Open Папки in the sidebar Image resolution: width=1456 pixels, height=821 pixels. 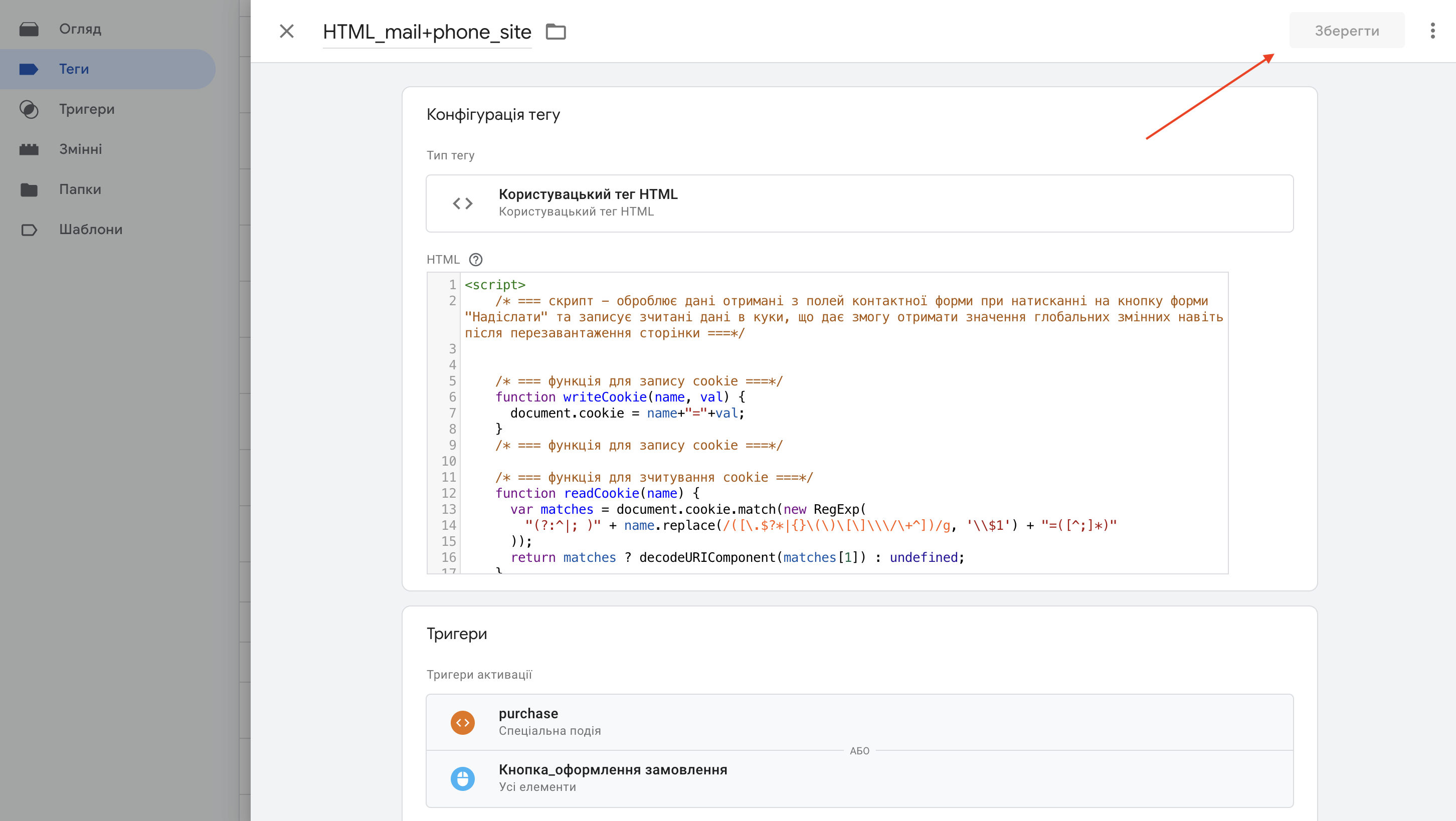coord(80,189)
